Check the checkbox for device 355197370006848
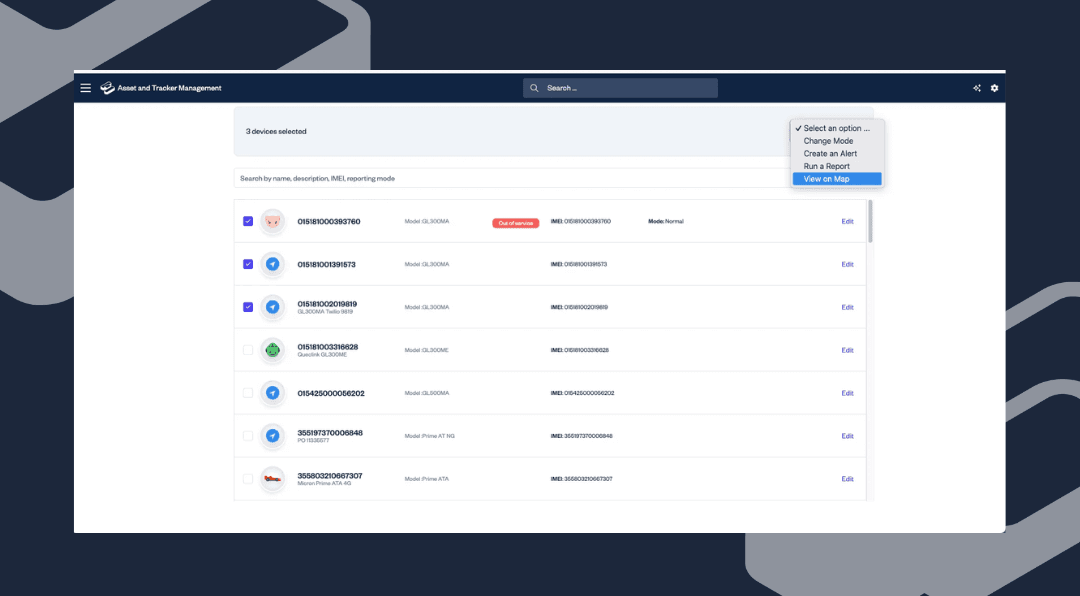1080x596 pixels. (x=248, y=436)
